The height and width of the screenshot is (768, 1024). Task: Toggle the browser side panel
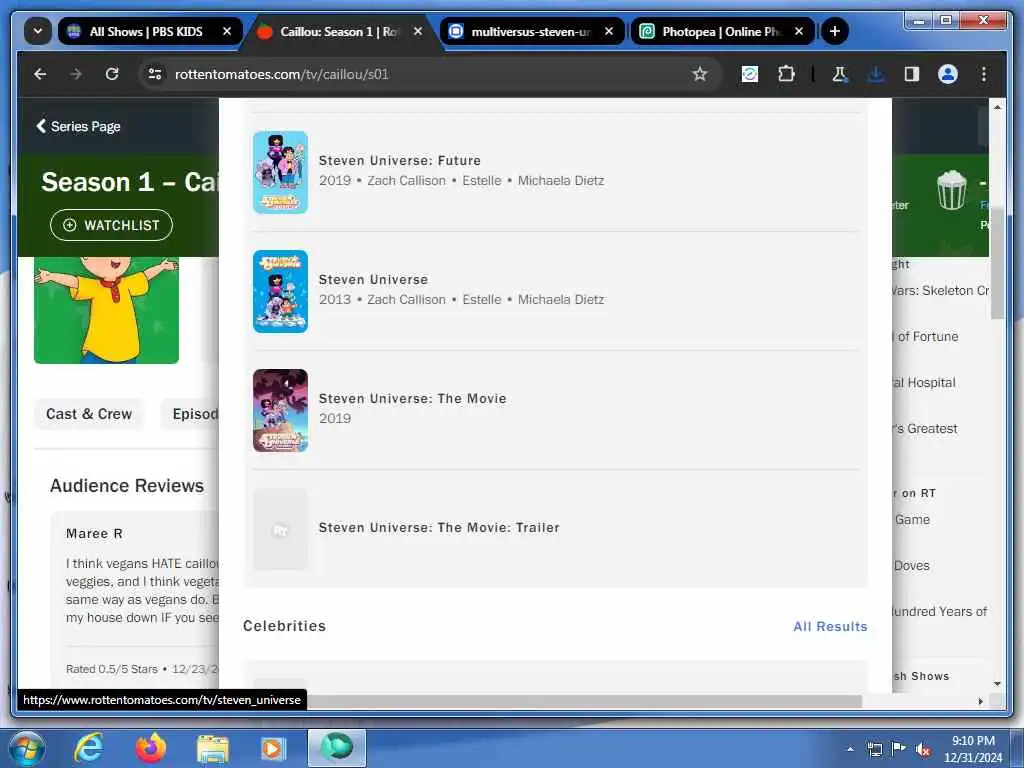(912, 74)
